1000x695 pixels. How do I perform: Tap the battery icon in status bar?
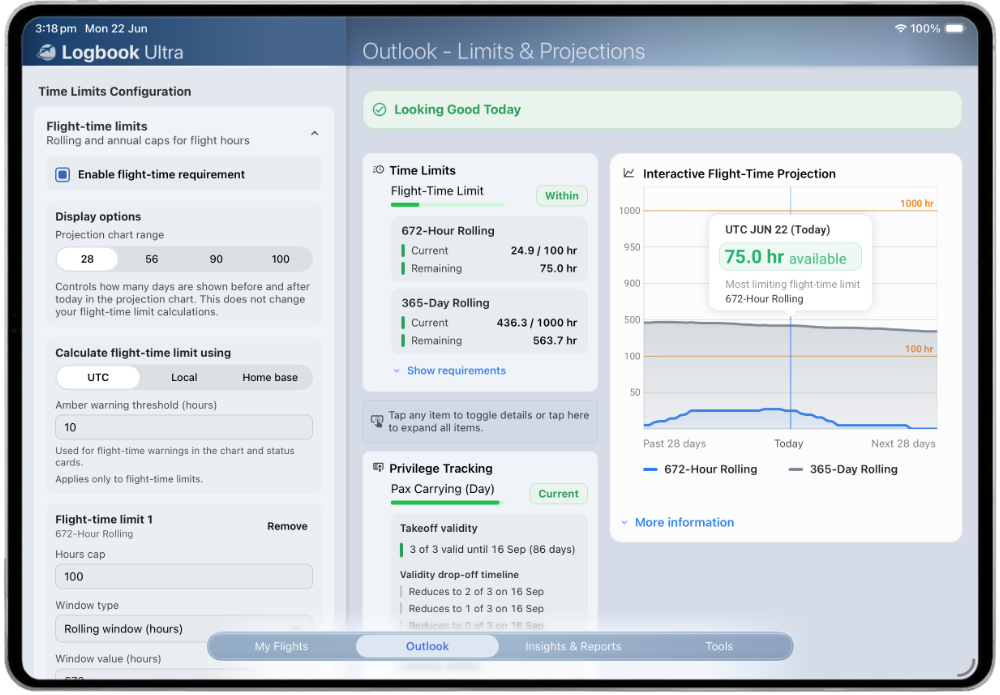(x=957, y=28)
